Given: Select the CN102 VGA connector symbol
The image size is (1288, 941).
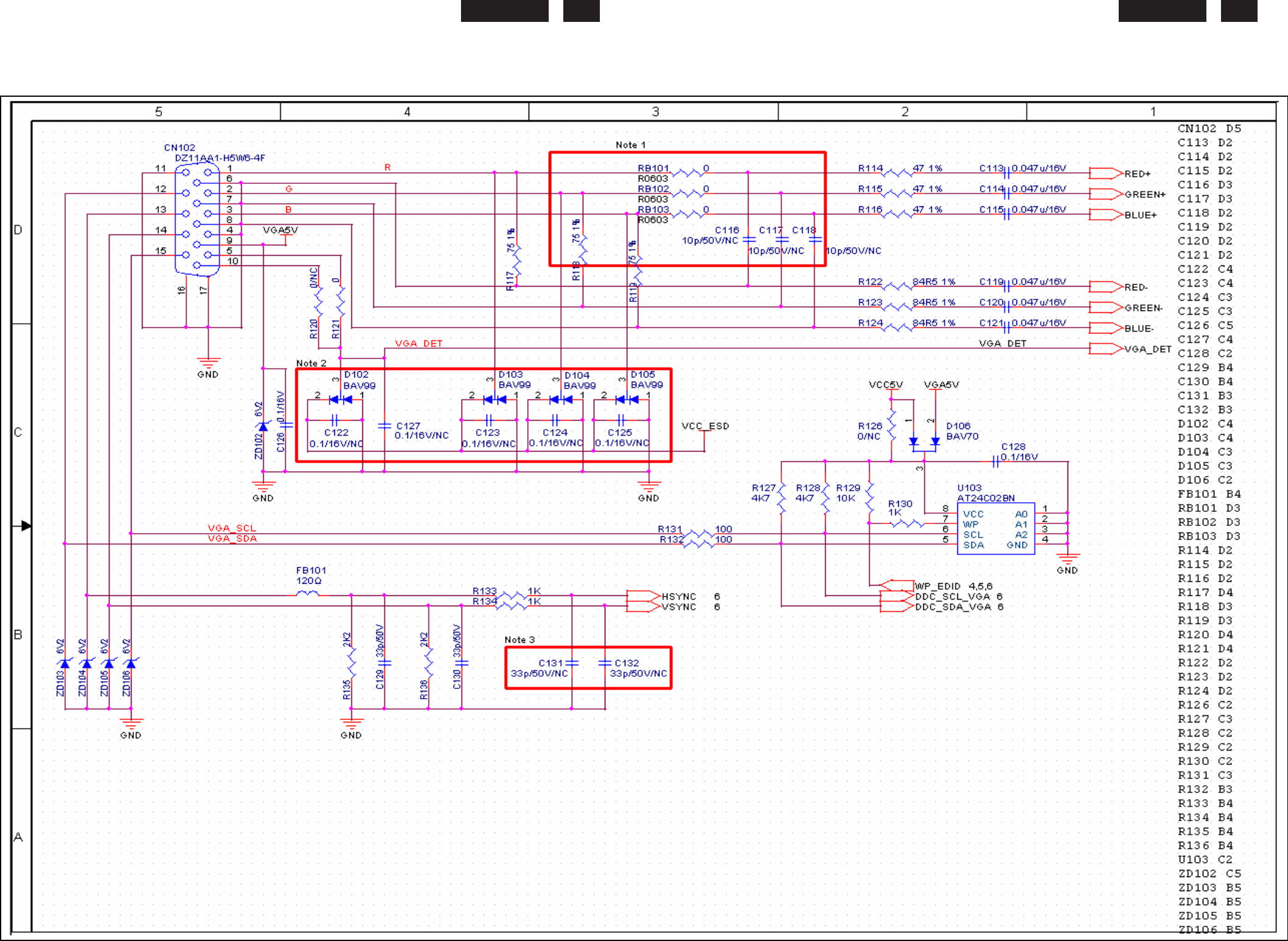Looking at the screenshot, I should pyautogui.click(x=197, y=219).
